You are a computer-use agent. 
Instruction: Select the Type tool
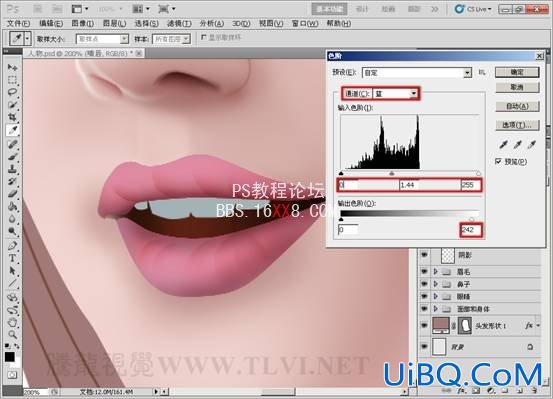click(x=12, y=258)
